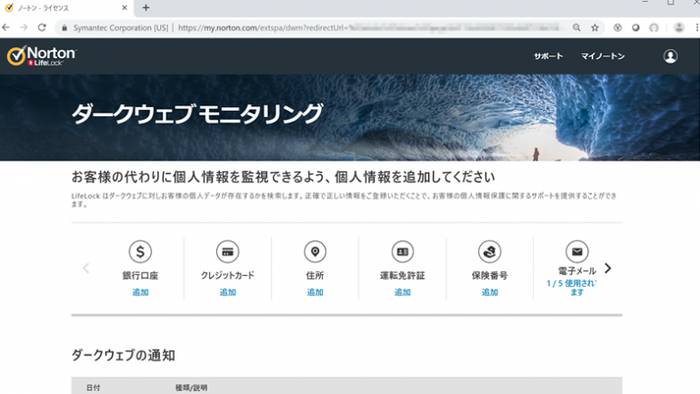The height and width of the screenshot is (394, 700).
Task: Select the address location pin icon
Action: click(x=315, y=252)
